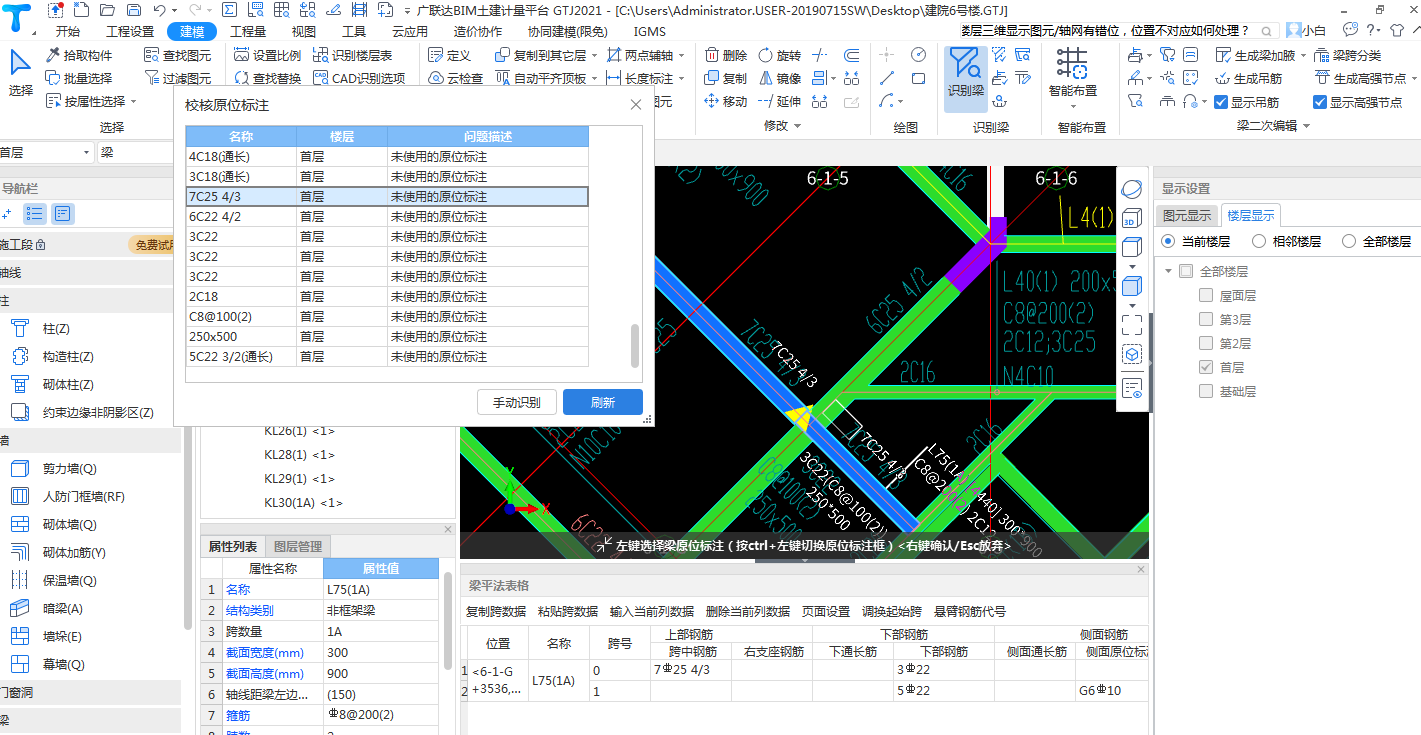Click 生成吊筋 generate hanger bar

click(1248, 78)
